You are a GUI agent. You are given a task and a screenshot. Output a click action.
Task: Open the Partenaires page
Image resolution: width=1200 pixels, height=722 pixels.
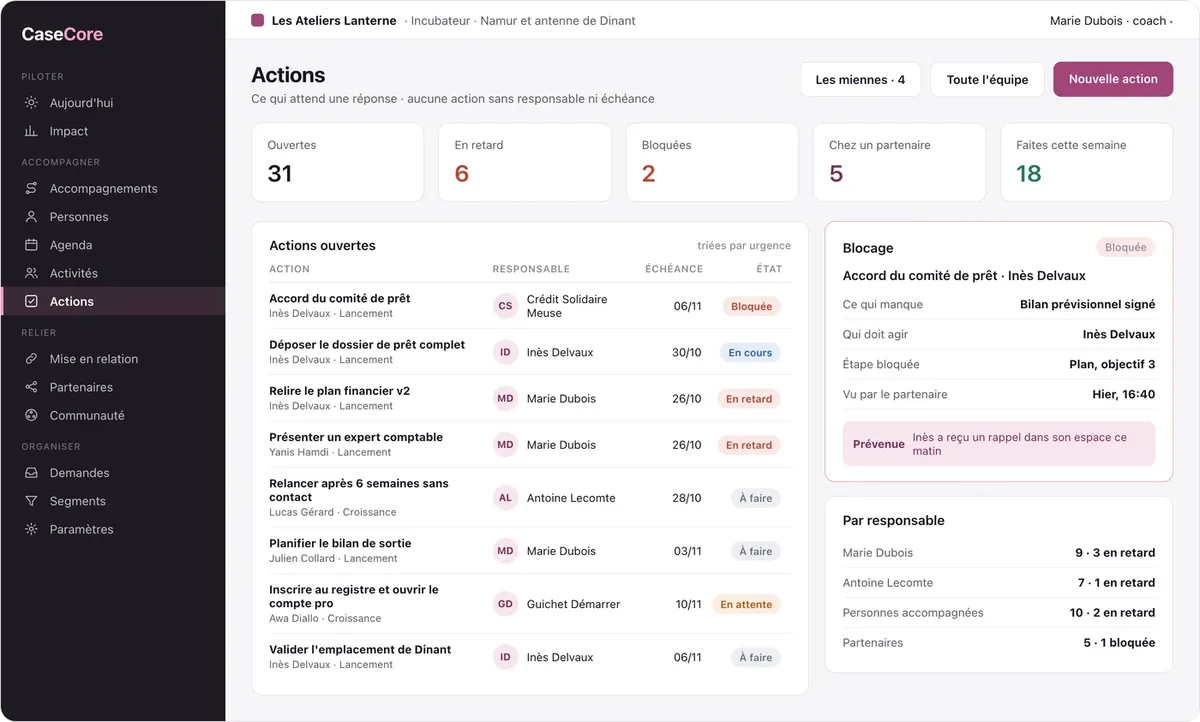[x=112, y=387]
